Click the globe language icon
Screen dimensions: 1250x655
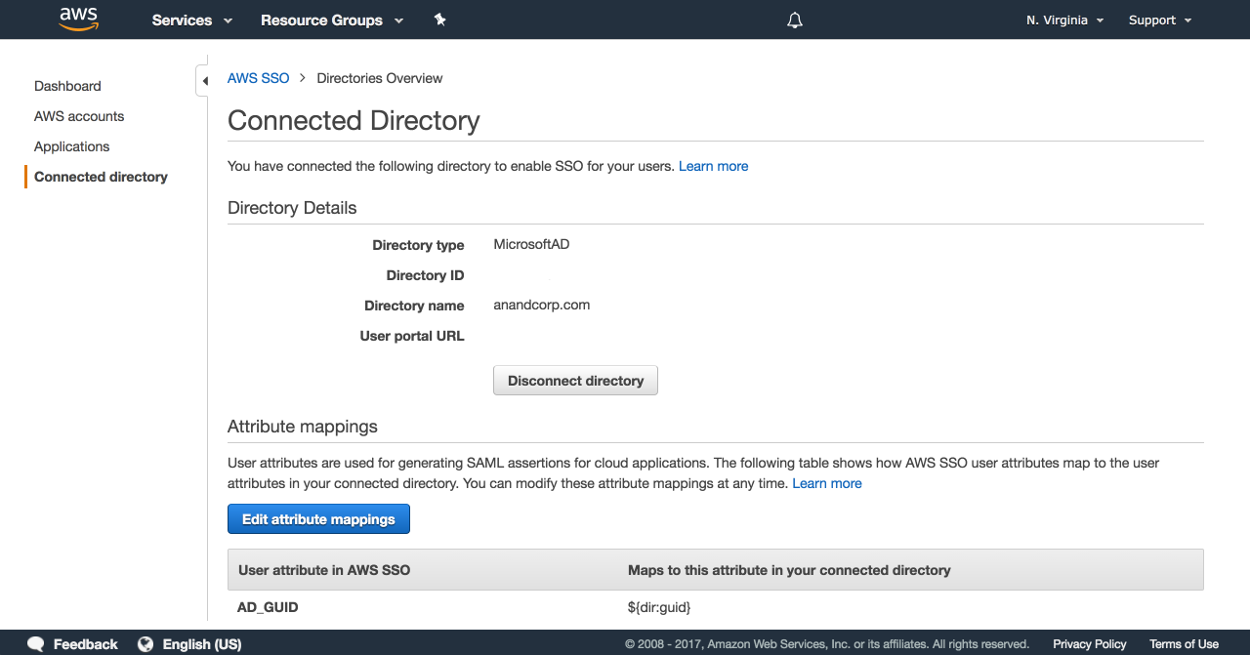pyautogui.click(x=146, y=644)
